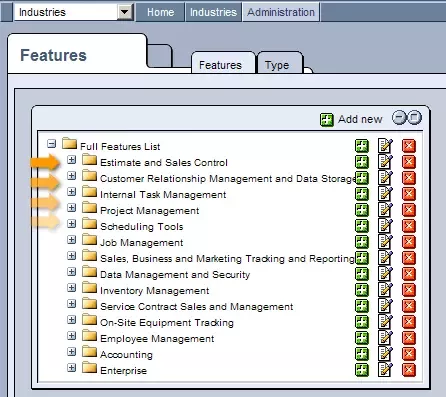
Task: Expand the Accounting node
Action: point(71,352)
